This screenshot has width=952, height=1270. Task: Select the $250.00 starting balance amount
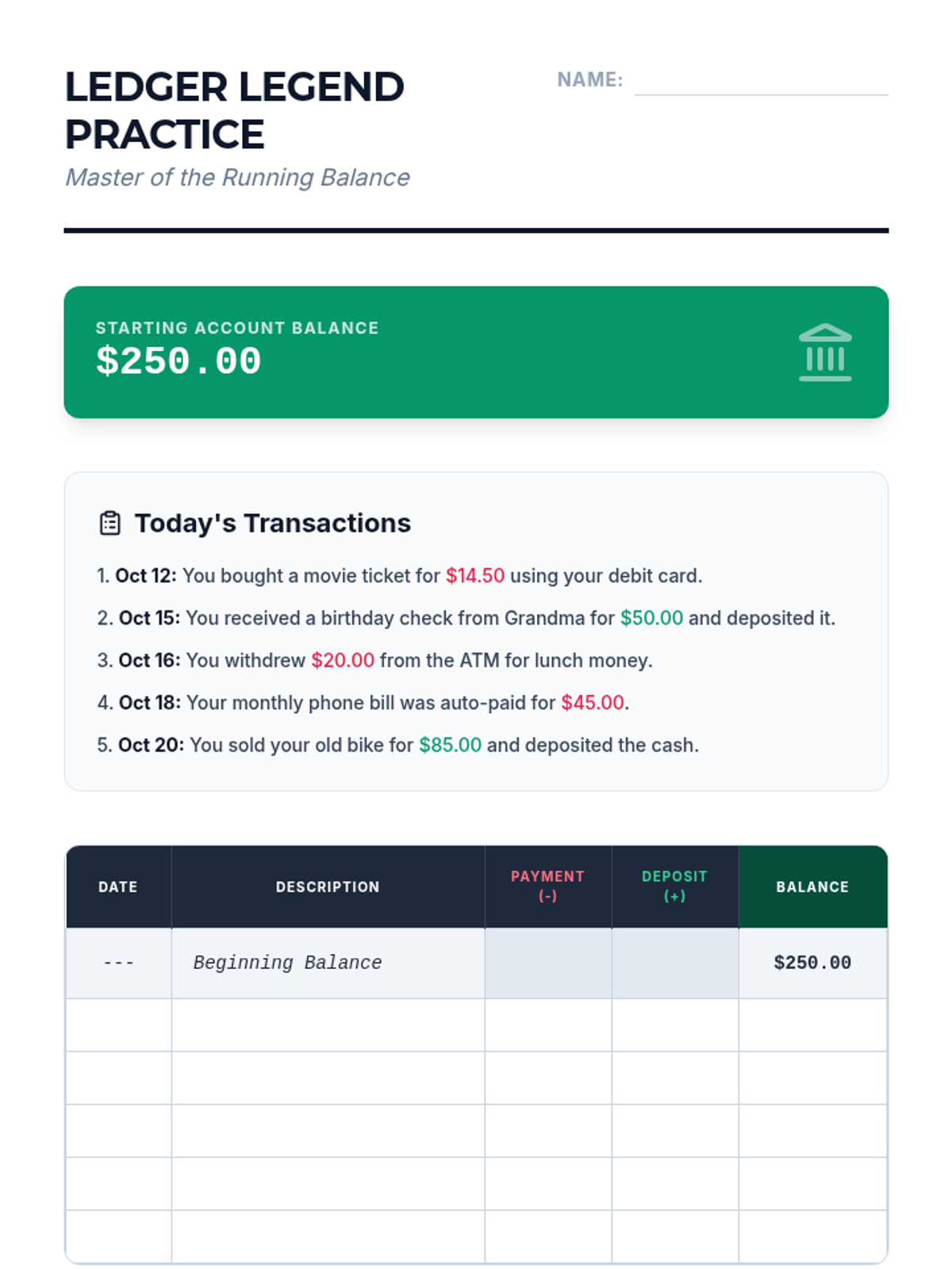point(178,361)
